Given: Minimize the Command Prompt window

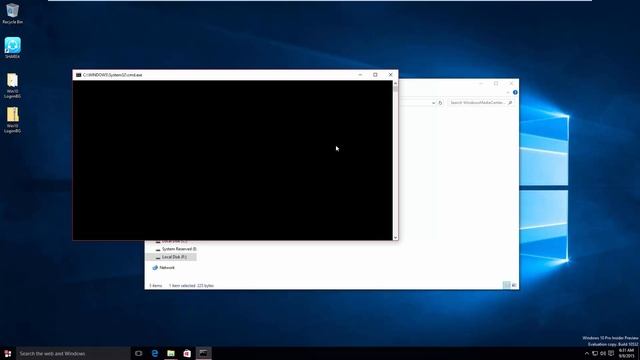Looking at the screenshot, I should pyautogui.click(x=360, y=75).
